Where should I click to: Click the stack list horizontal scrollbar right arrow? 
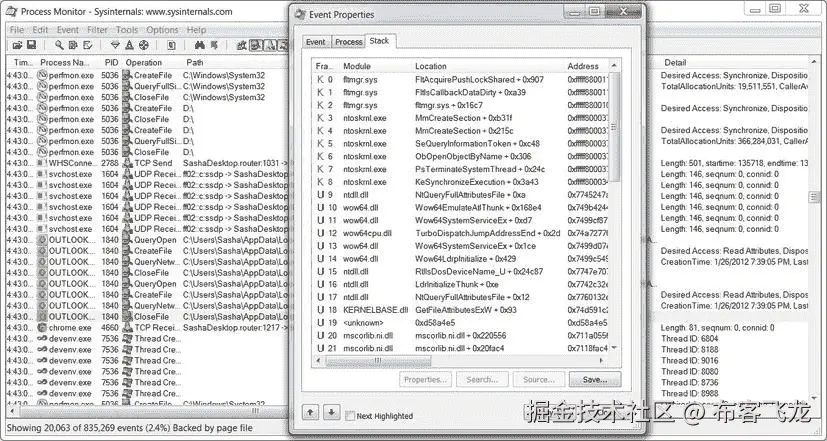[x=602, y=361]
